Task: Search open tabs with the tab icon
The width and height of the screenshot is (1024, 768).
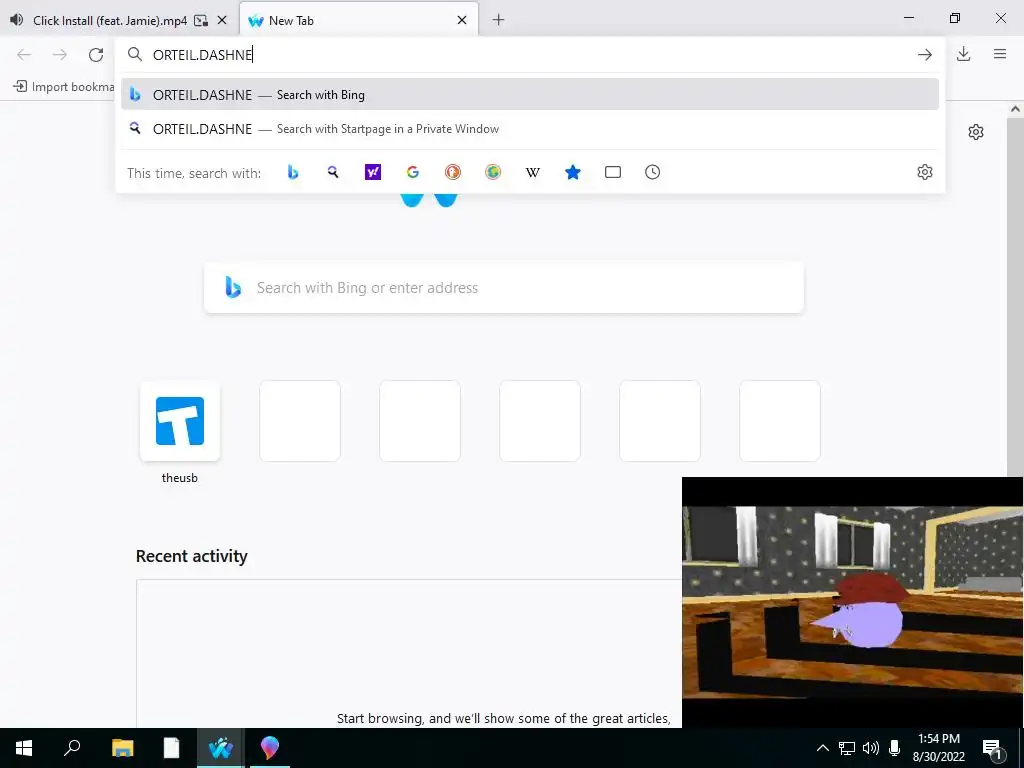Action: click(x=613, y=172)
